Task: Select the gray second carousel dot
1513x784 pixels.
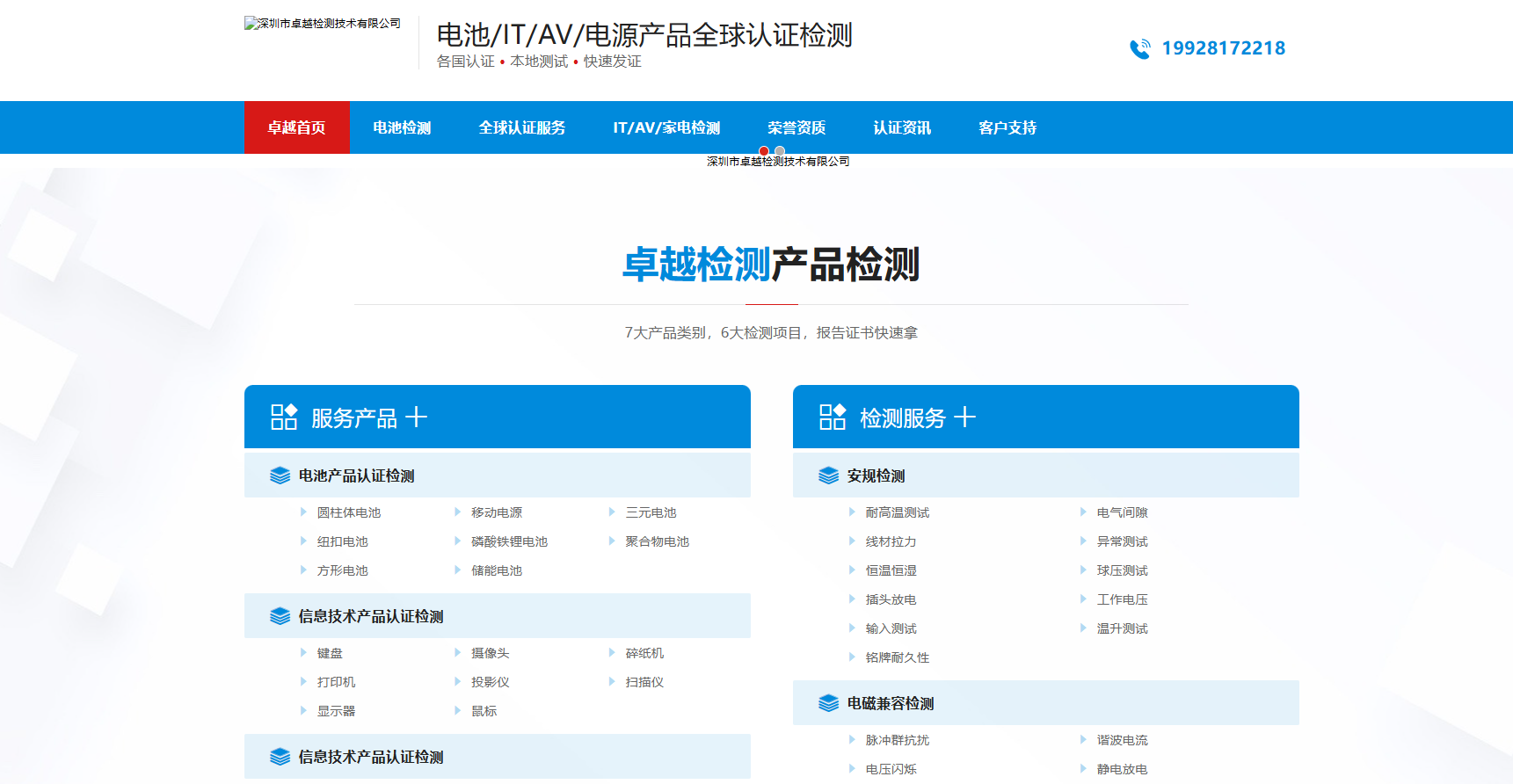Action: coord(780,151)
